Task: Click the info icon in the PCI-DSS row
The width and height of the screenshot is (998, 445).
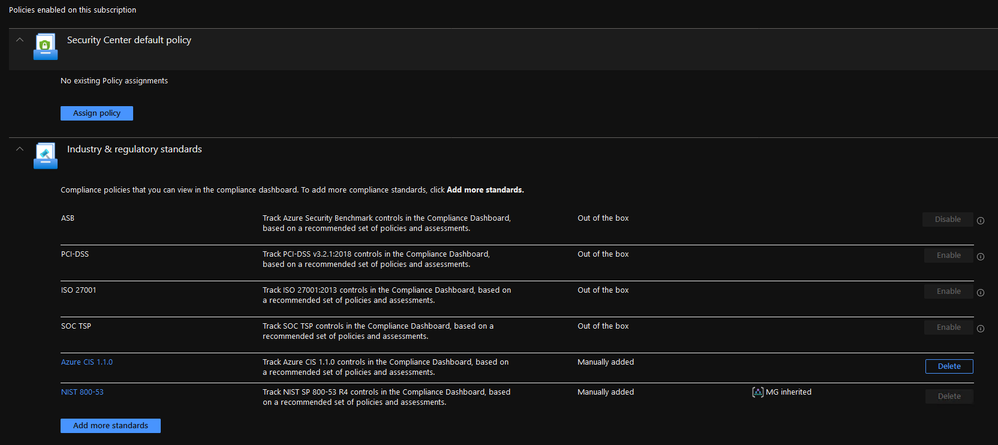Action: 980,257
